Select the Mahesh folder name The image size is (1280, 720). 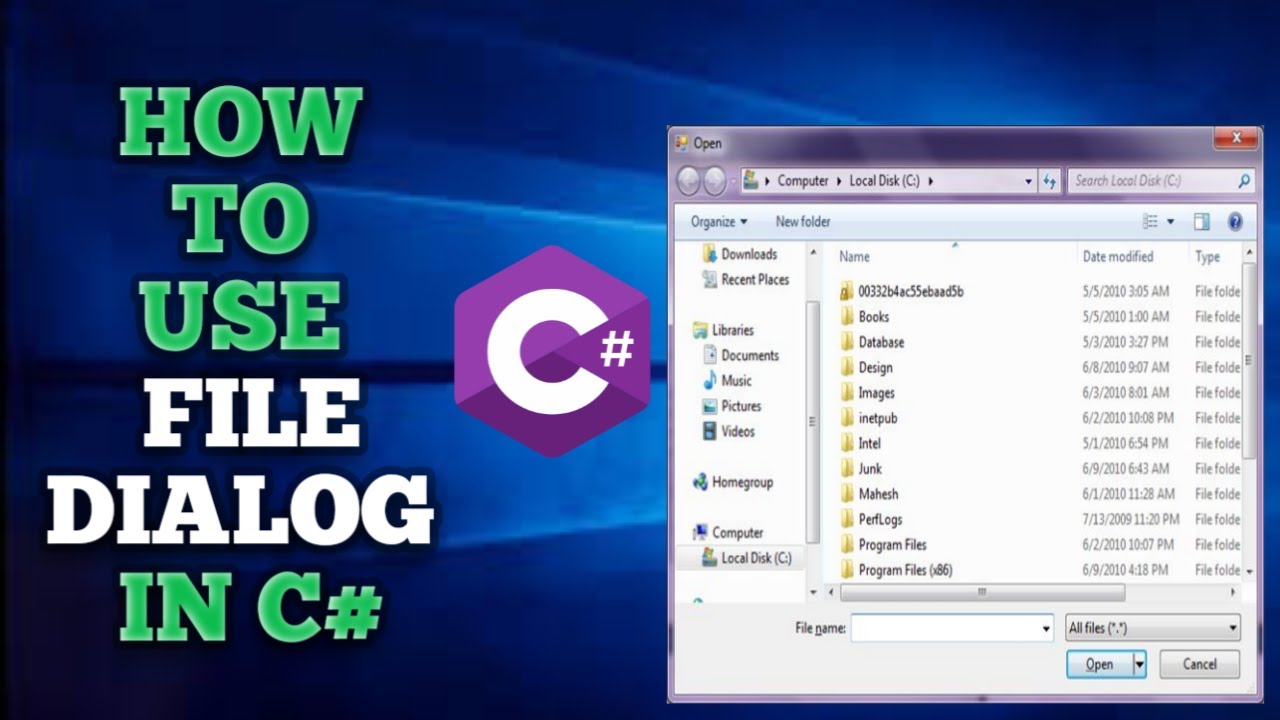(878, 494)
